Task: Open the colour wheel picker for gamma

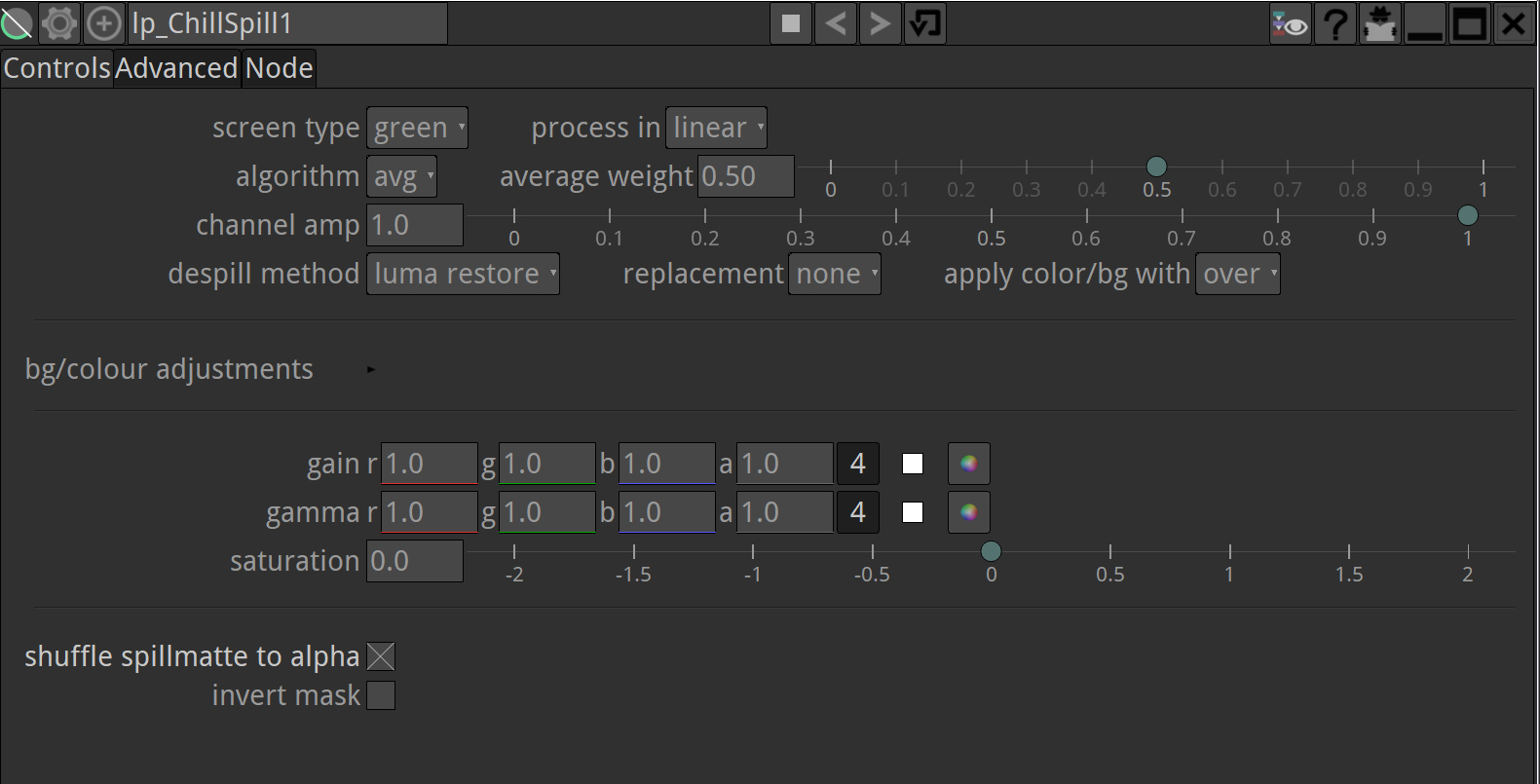Action: pyautogui.click(x=968, y=512)
